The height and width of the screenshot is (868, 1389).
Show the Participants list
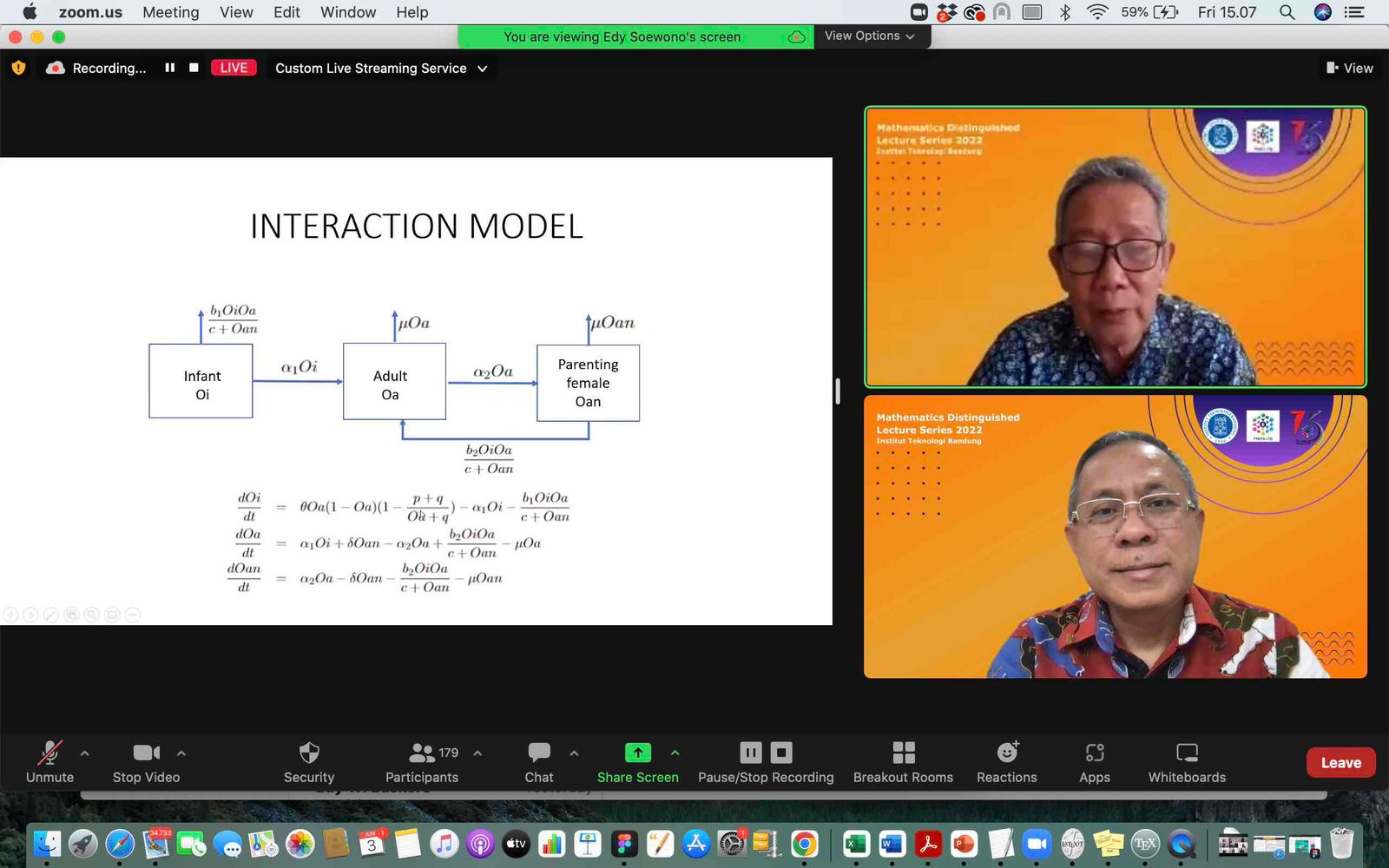(422, 762)
